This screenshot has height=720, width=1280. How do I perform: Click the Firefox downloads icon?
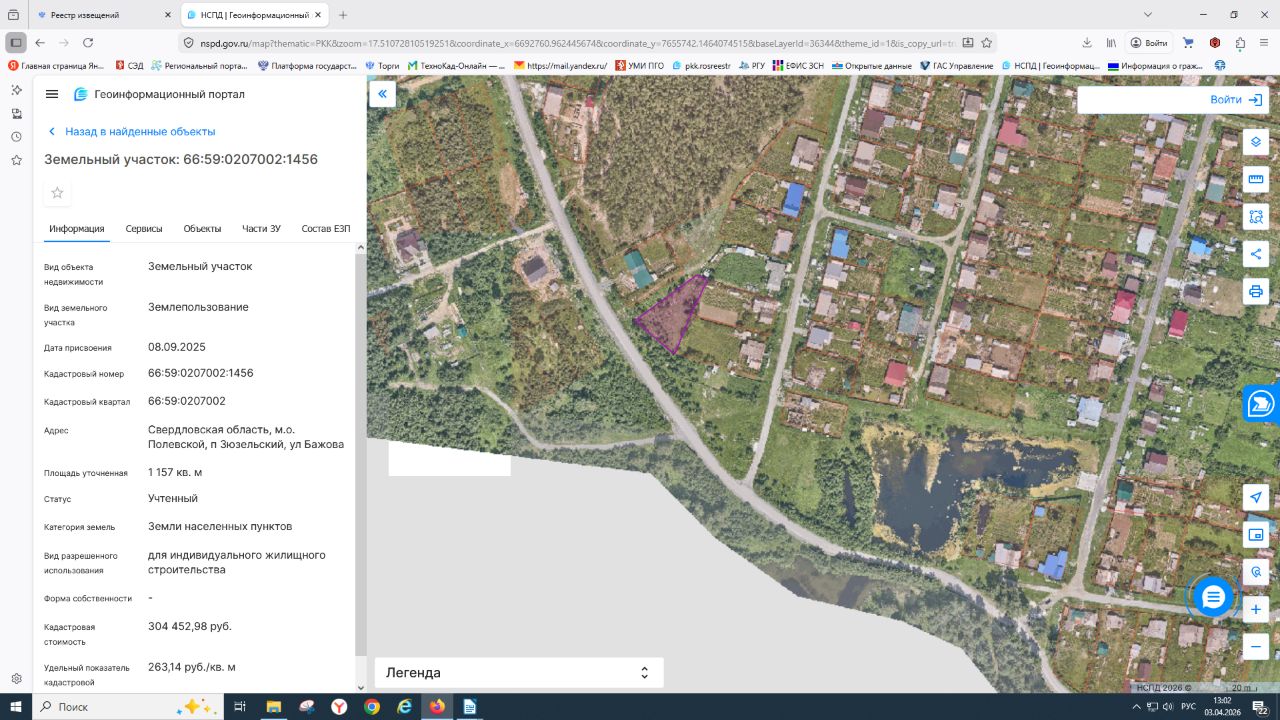tap(1087, 43)
